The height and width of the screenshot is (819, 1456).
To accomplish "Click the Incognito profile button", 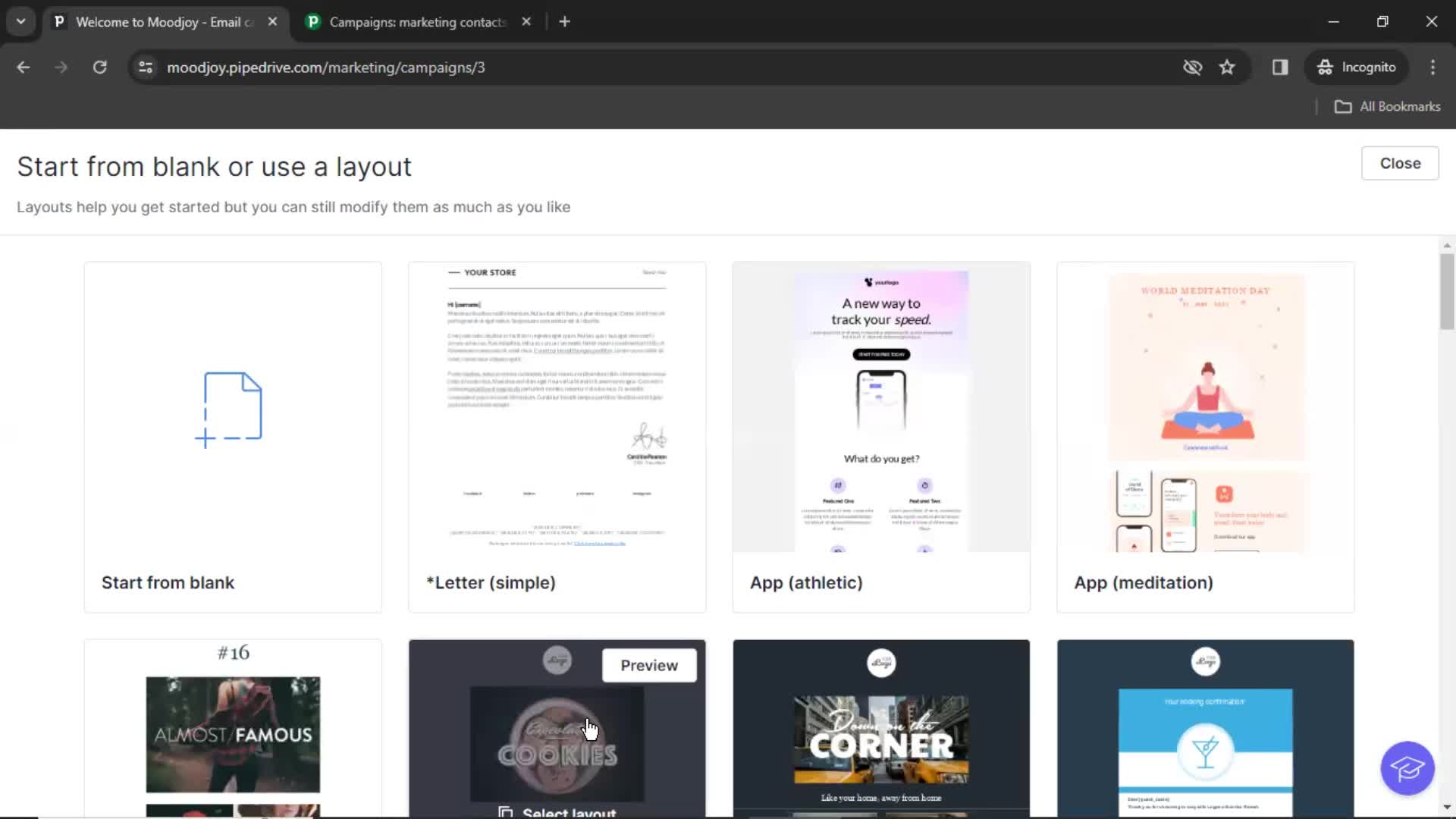I will [1357, 67].
